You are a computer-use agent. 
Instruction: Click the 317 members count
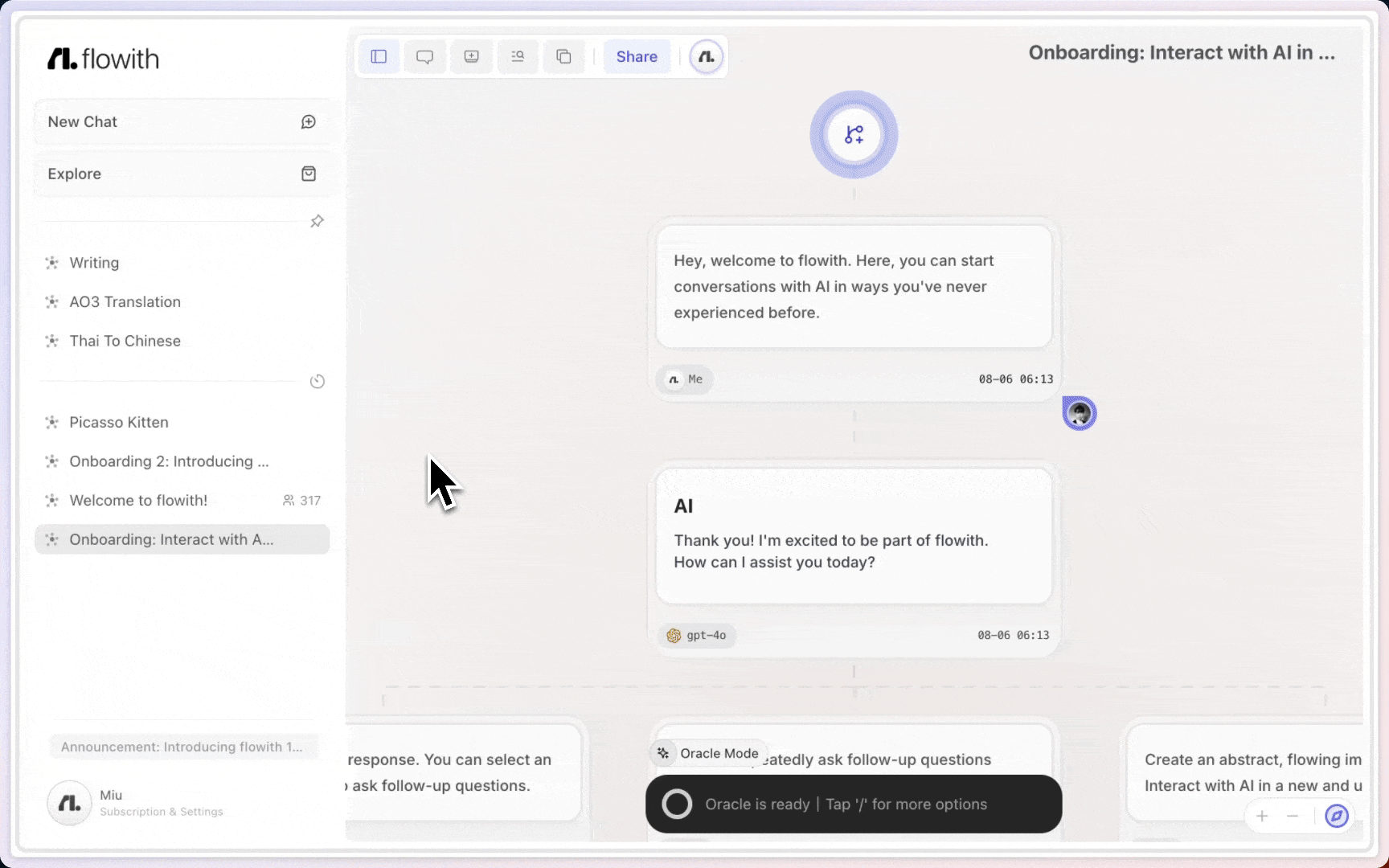click(x=302, y=501)
